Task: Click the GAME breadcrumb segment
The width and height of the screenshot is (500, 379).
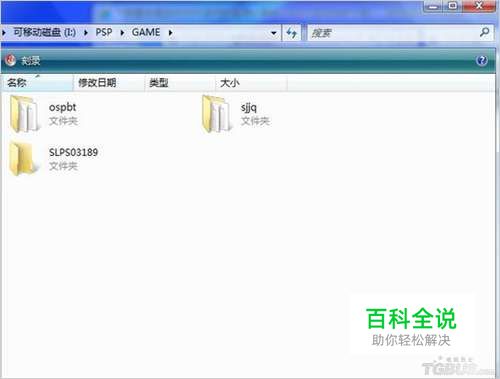Action: click(x=146, y=32)
